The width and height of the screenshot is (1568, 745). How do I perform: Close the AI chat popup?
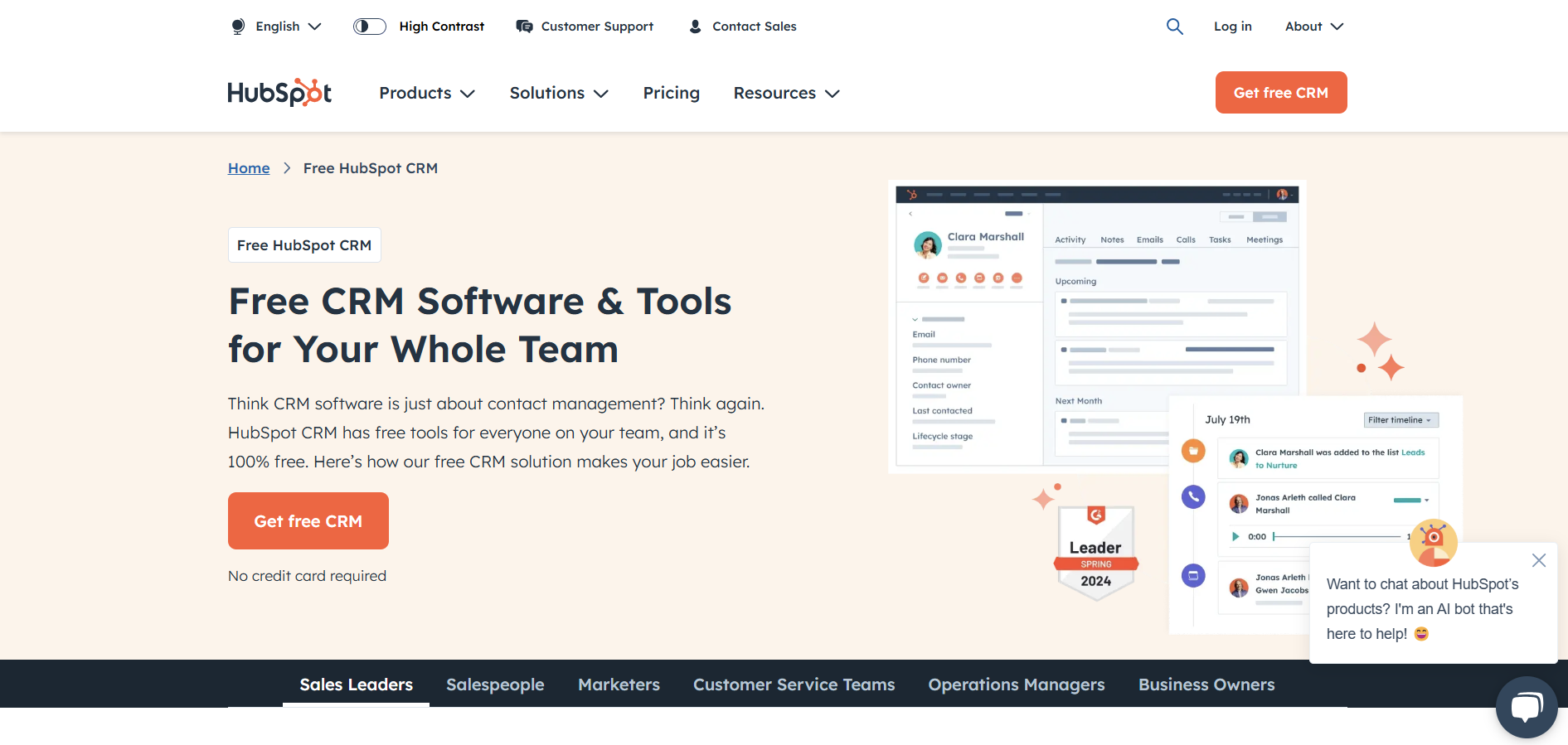pos(1539,560)
